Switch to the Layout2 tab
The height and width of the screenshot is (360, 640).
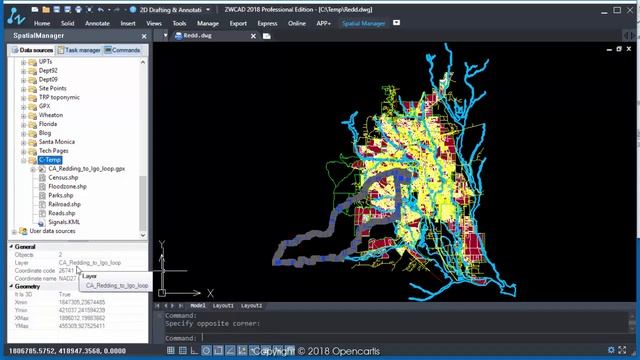click(251, 306)
